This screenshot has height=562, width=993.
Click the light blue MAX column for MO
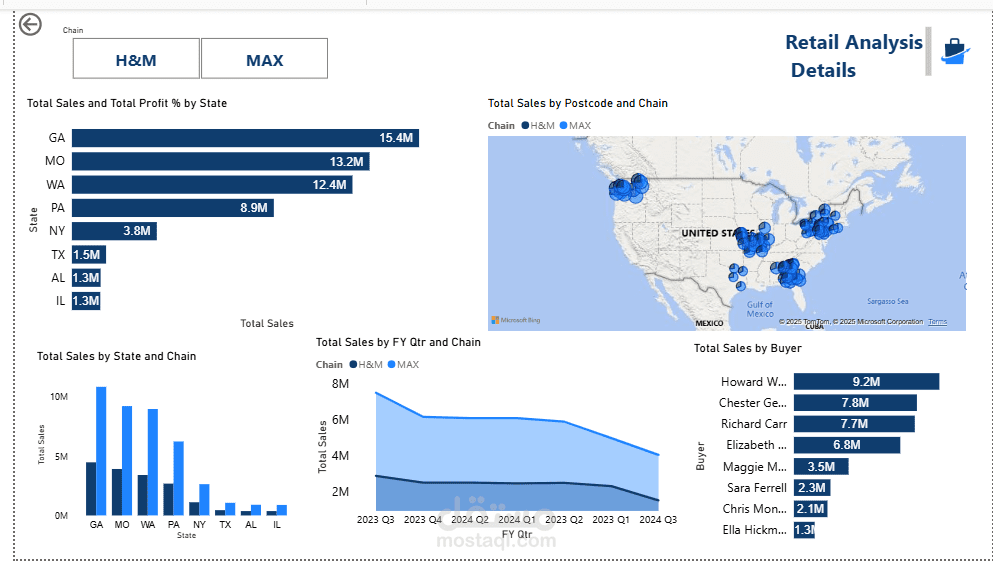(127, 461)
